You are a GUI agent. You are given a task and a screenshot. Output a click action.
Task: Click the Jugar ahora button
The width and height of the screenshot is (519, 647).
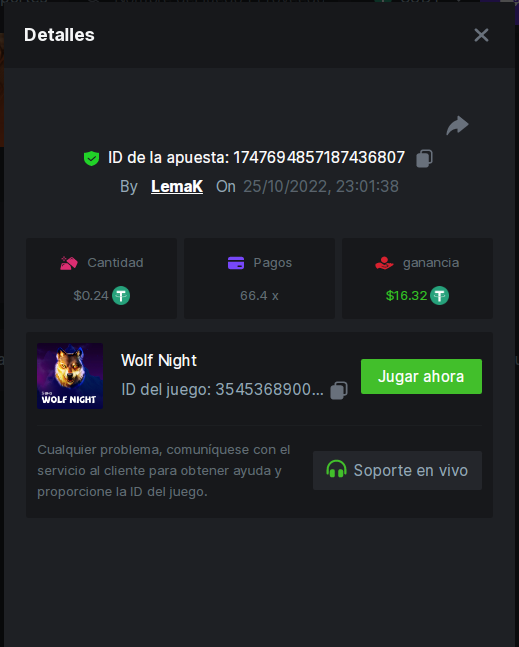click(x=421, y=376)
